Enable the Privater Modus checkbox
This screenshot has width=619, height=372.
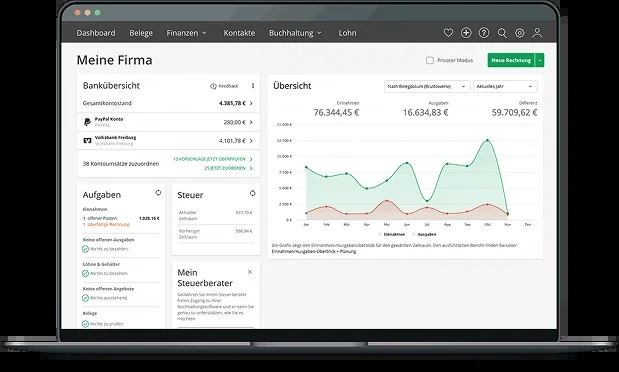(430, 60)
